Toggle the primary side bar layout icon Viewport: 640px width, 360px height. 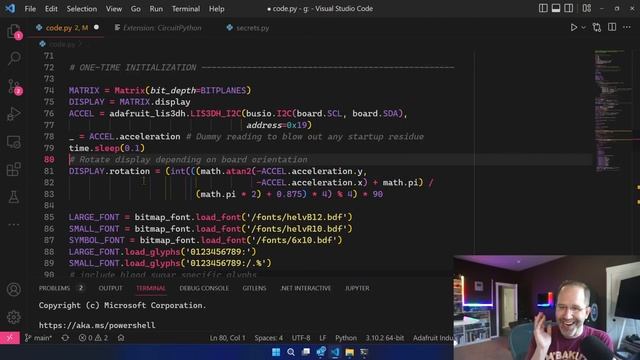tap(543, 8)
